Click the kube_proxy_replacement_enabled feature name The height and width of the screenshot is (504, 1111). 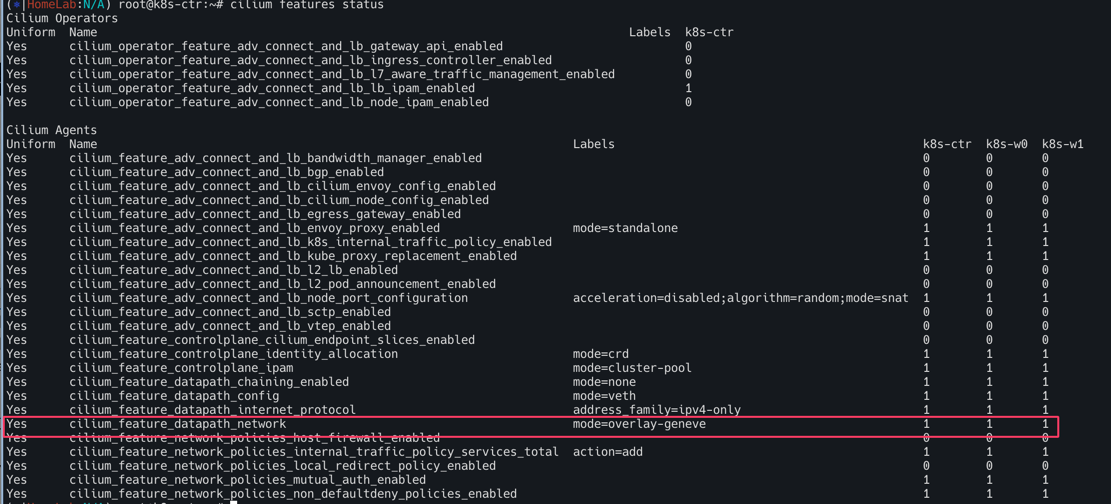click(x=293, y=256)
